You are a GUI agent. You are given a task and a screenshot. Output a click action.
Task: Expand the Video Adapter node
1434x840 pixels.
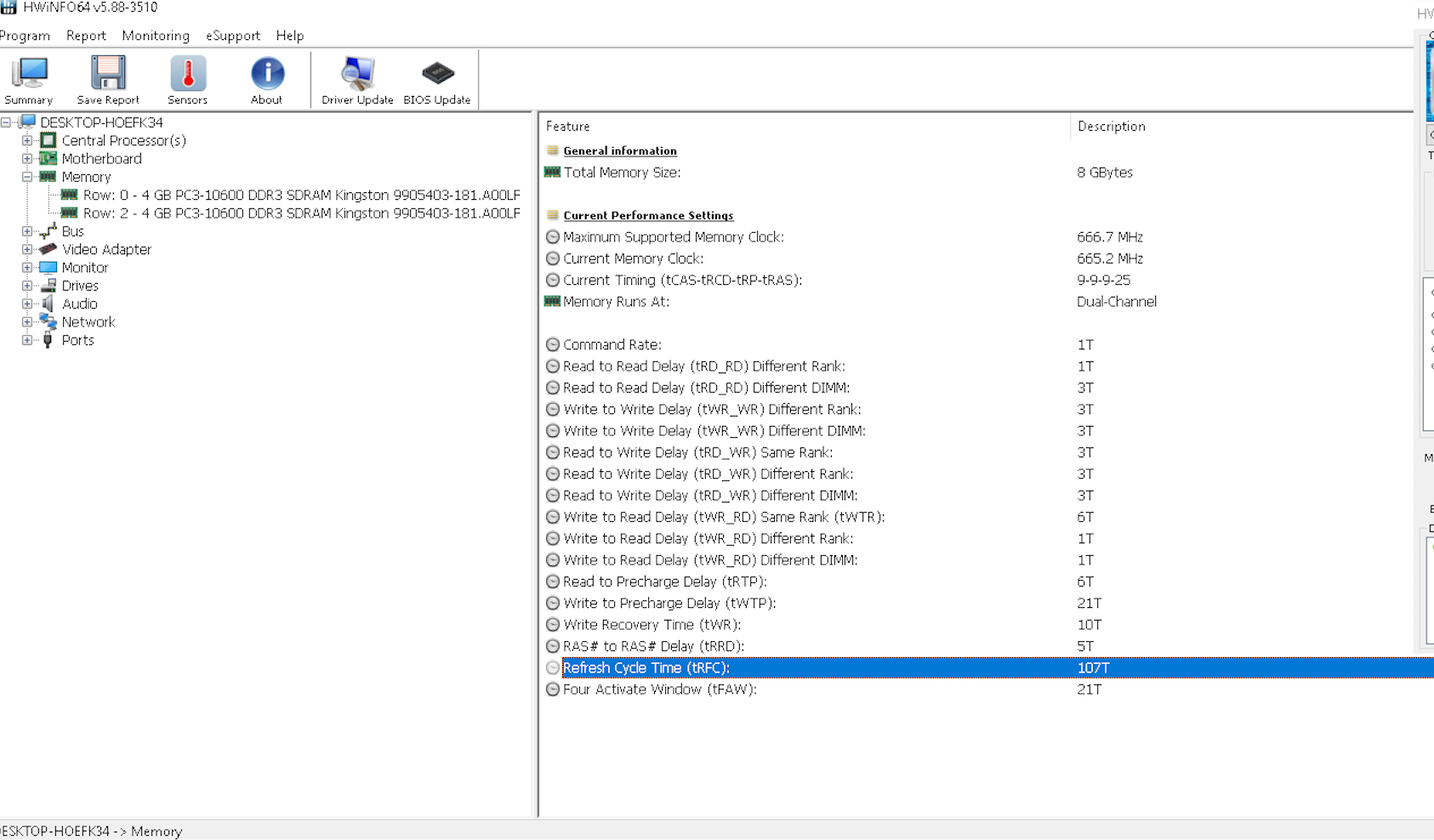pos(27,249)
